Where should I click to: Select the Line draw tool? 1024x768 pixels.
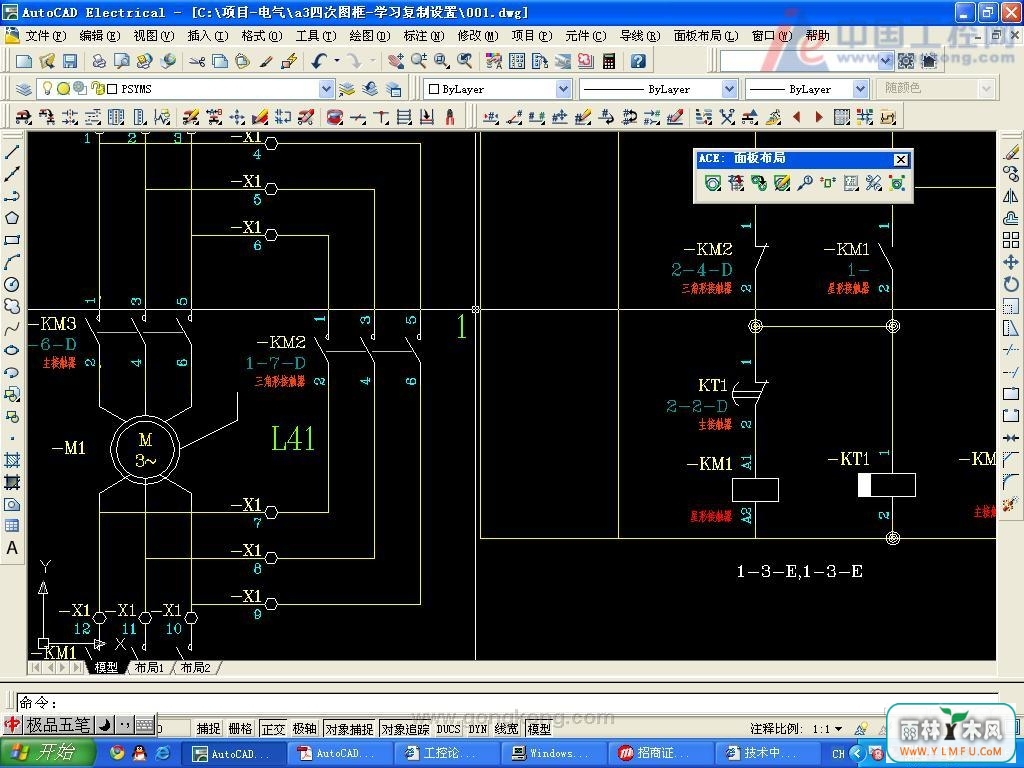(12, 152)
